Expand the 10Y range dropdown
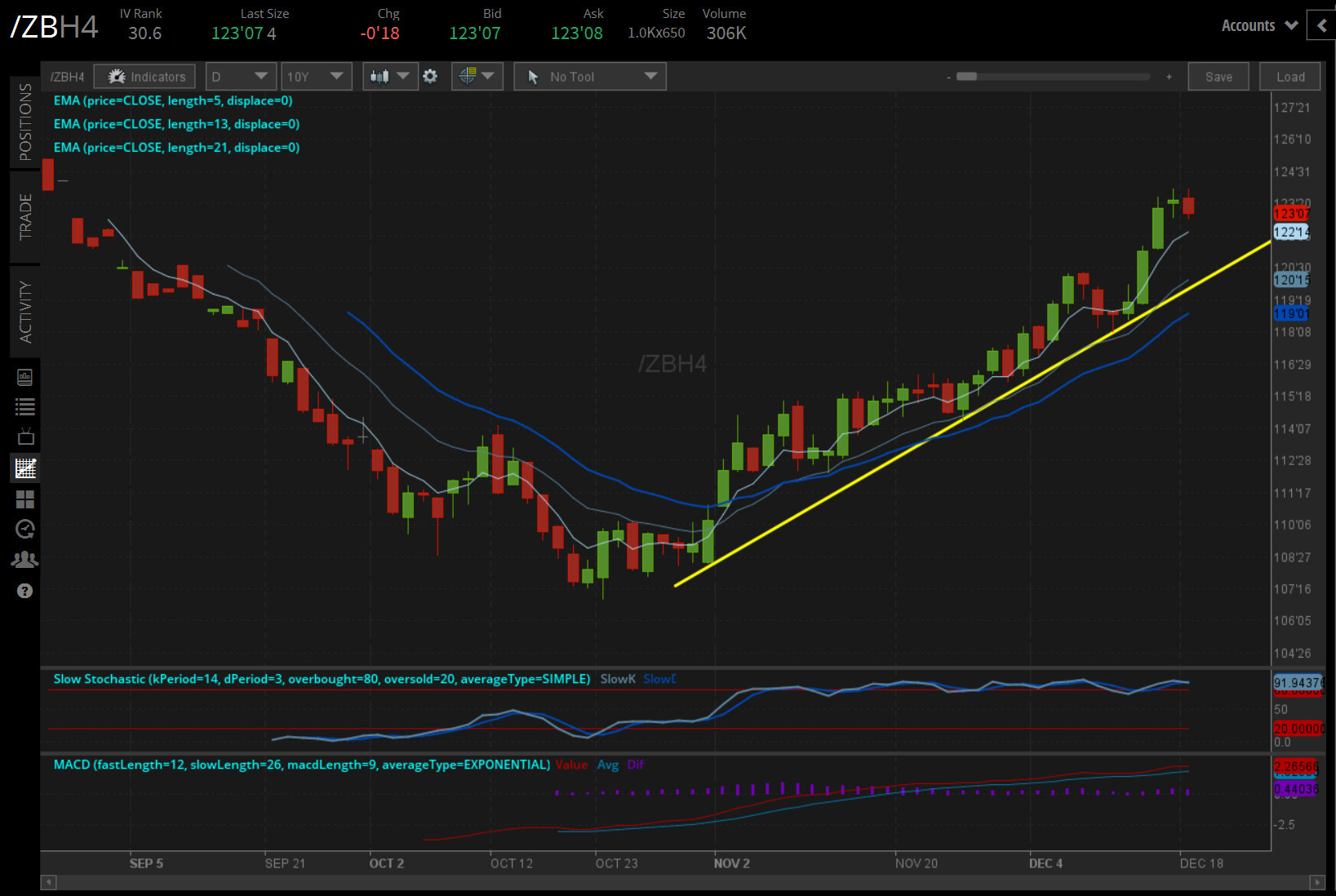The height and width of the screenshot is (896, 1336). tap(317, 76)
